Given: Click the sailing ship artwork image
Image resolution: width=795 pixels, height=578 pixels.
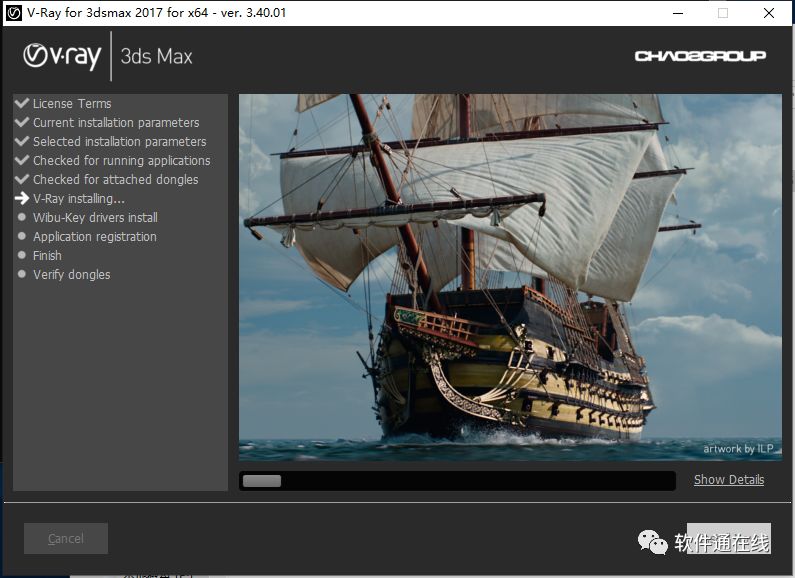Looking at the screenshot, I should point(510,277).
